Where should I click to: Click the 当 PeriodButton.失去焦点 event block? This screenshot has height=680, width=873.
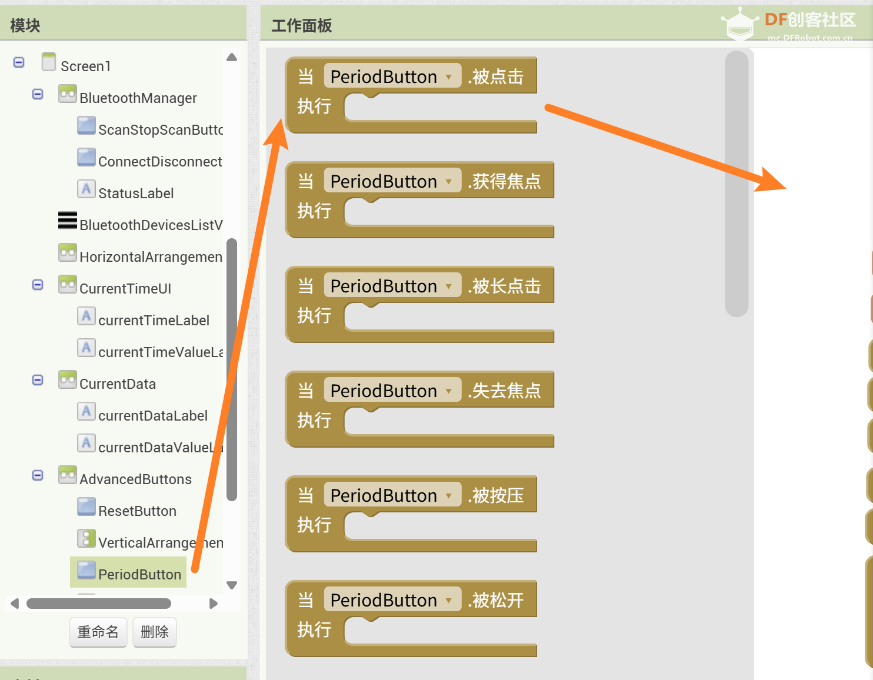(x=419, y=409)
